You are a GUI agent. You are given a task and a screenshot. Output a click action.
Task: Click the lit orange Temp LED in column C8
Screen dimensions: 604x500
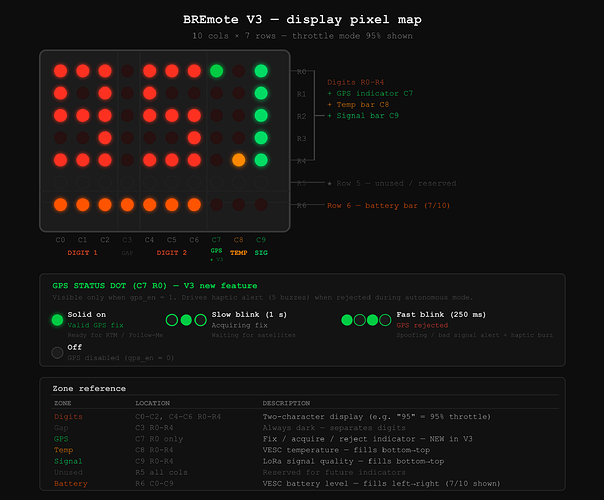pos(238,160)
